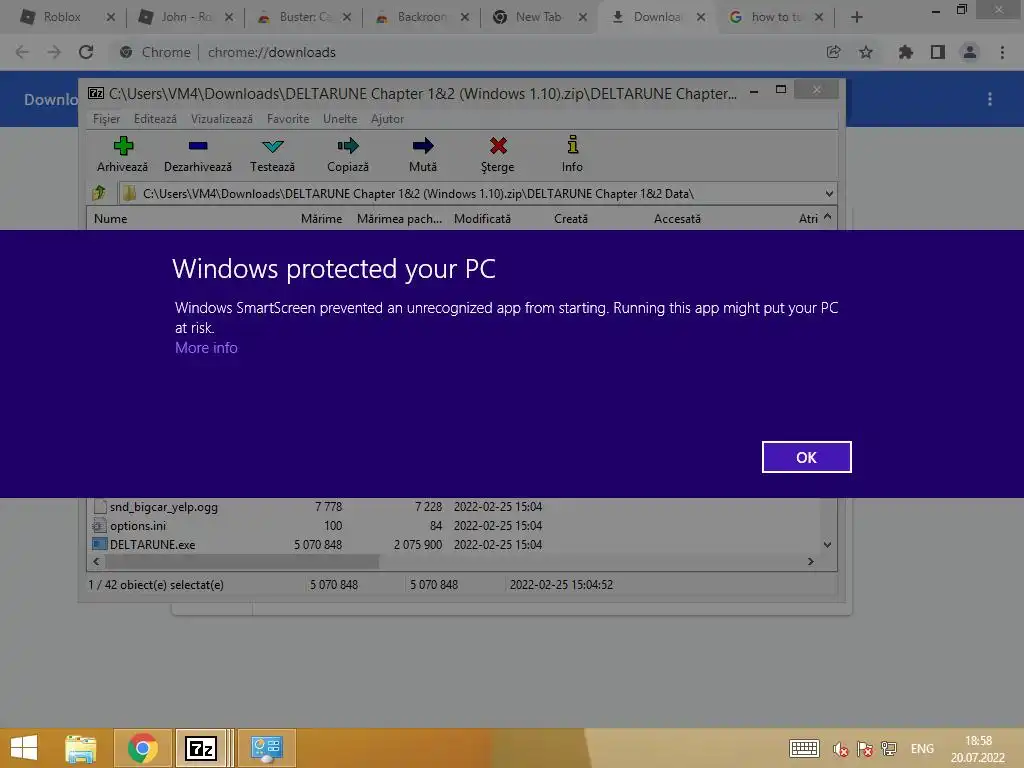Open Chrome three-dot main menu
Viewport: 1024px width, 768px height.
pyautogui.click(x=1002, y=52)
